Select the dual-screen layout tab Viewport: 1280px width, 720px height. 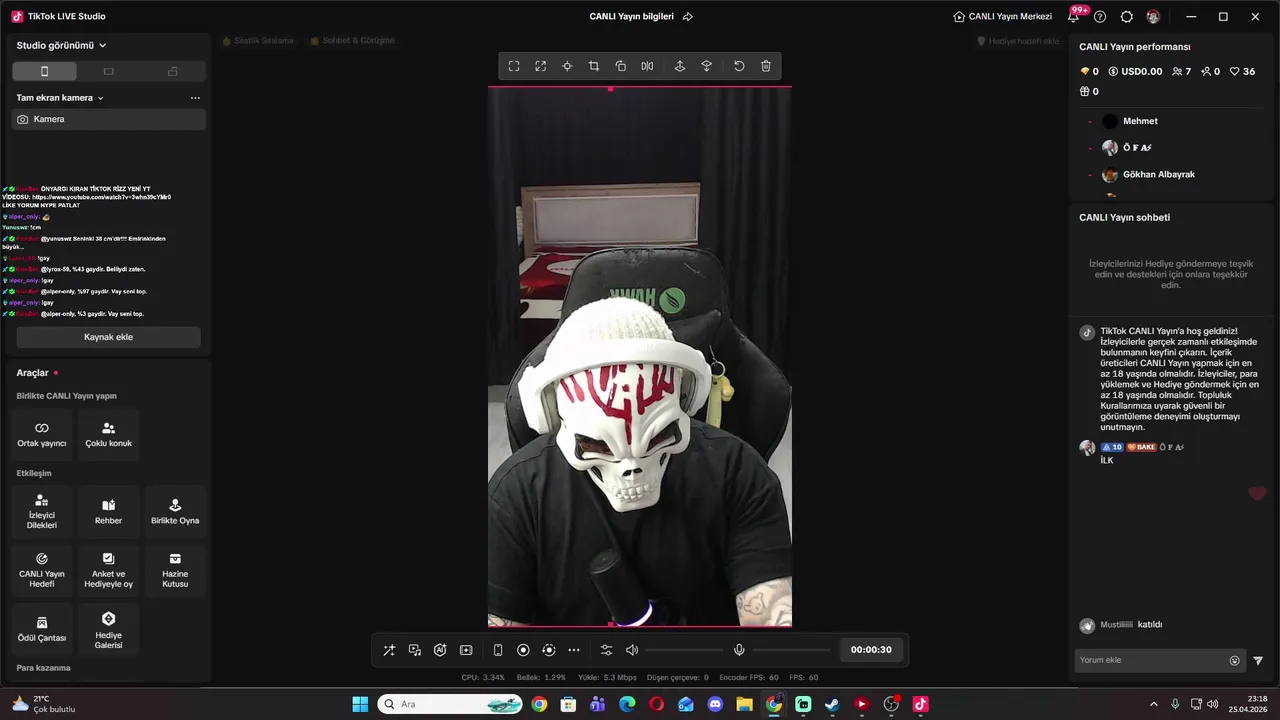coord(173,71)
